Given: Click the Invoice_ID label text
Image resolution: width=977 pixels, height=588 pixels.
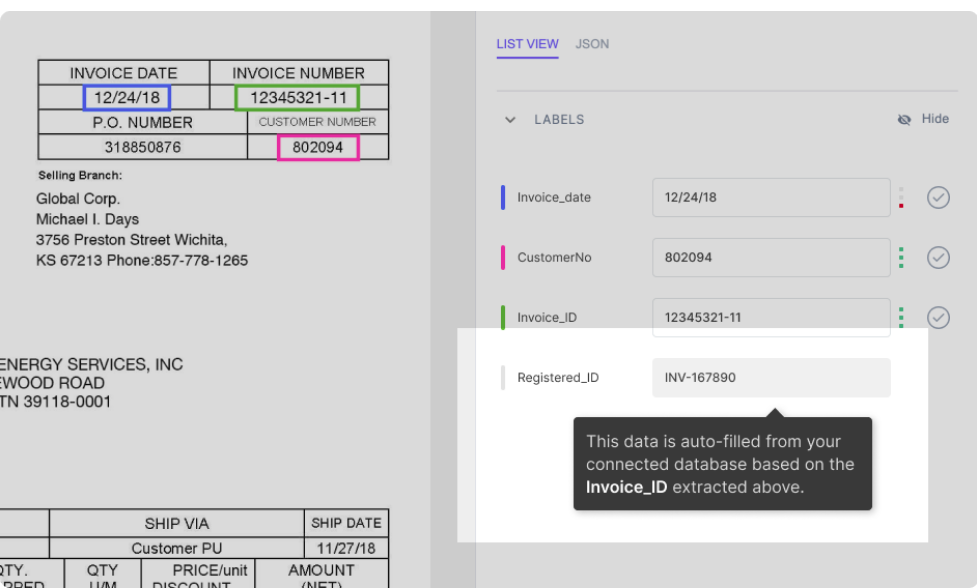Looking at the screenshot, I should click(x=546, y=318).
